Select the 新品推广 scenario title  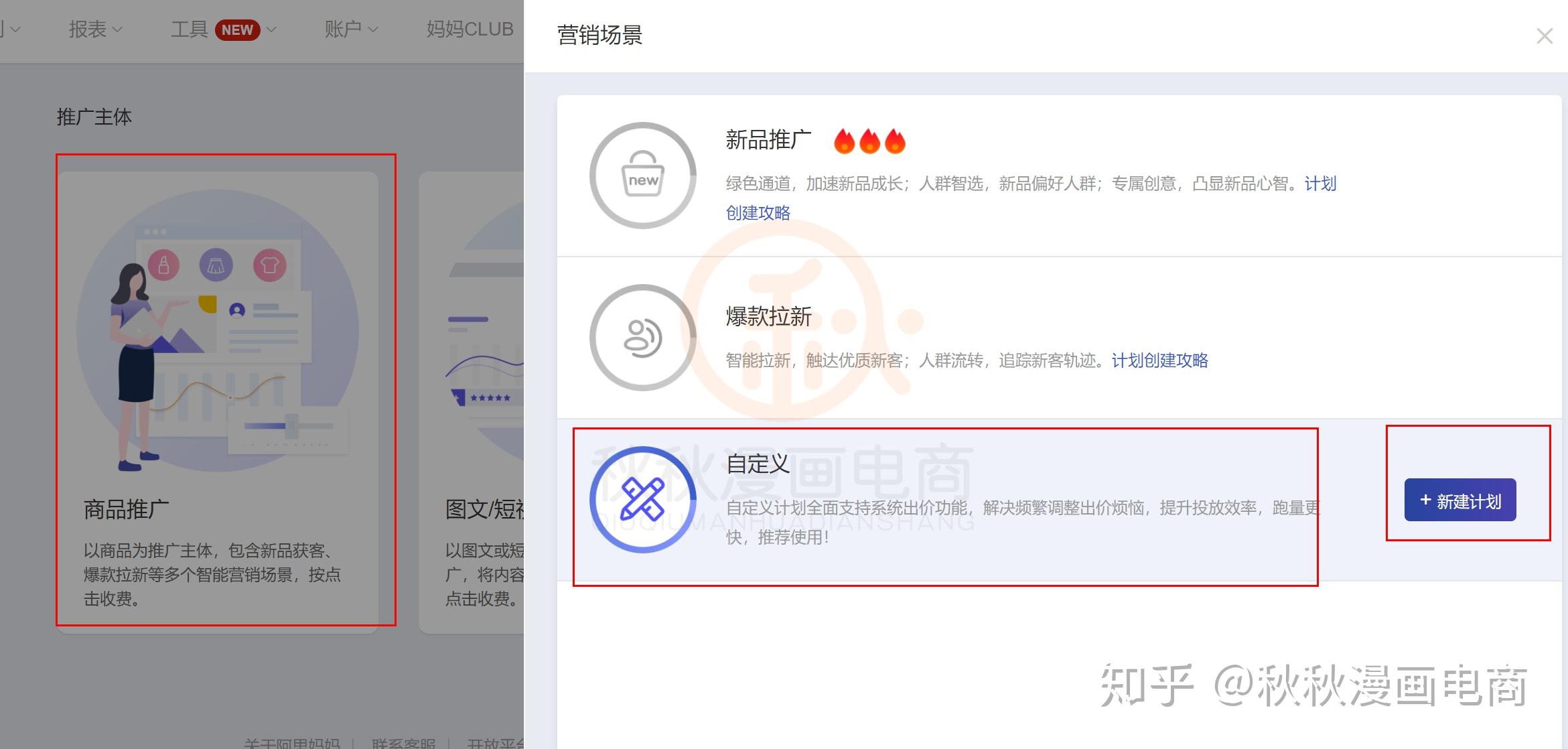click(x=768, y=140)
